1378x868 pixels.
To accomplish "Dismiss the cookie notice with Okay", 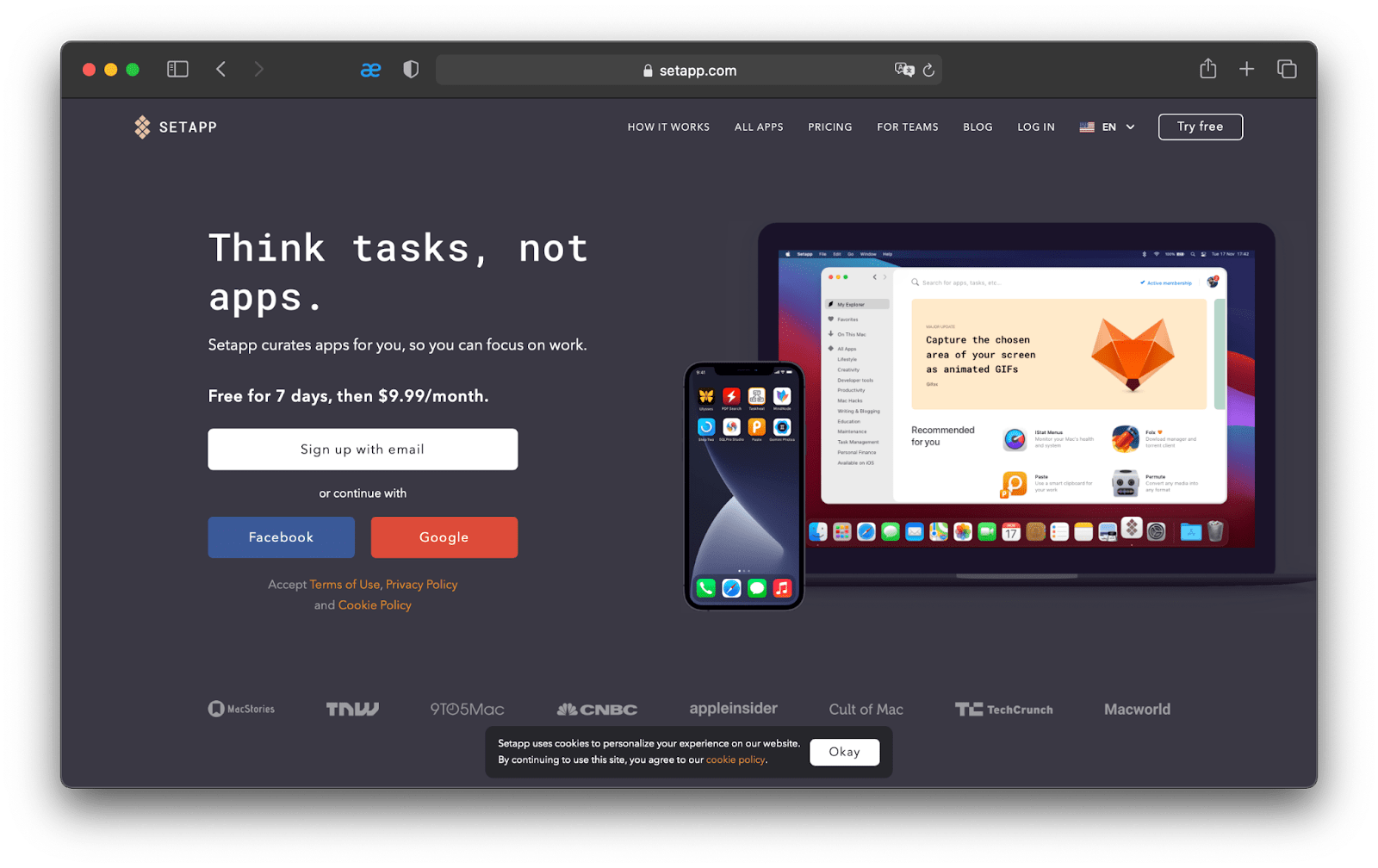I will pos(844,752).
